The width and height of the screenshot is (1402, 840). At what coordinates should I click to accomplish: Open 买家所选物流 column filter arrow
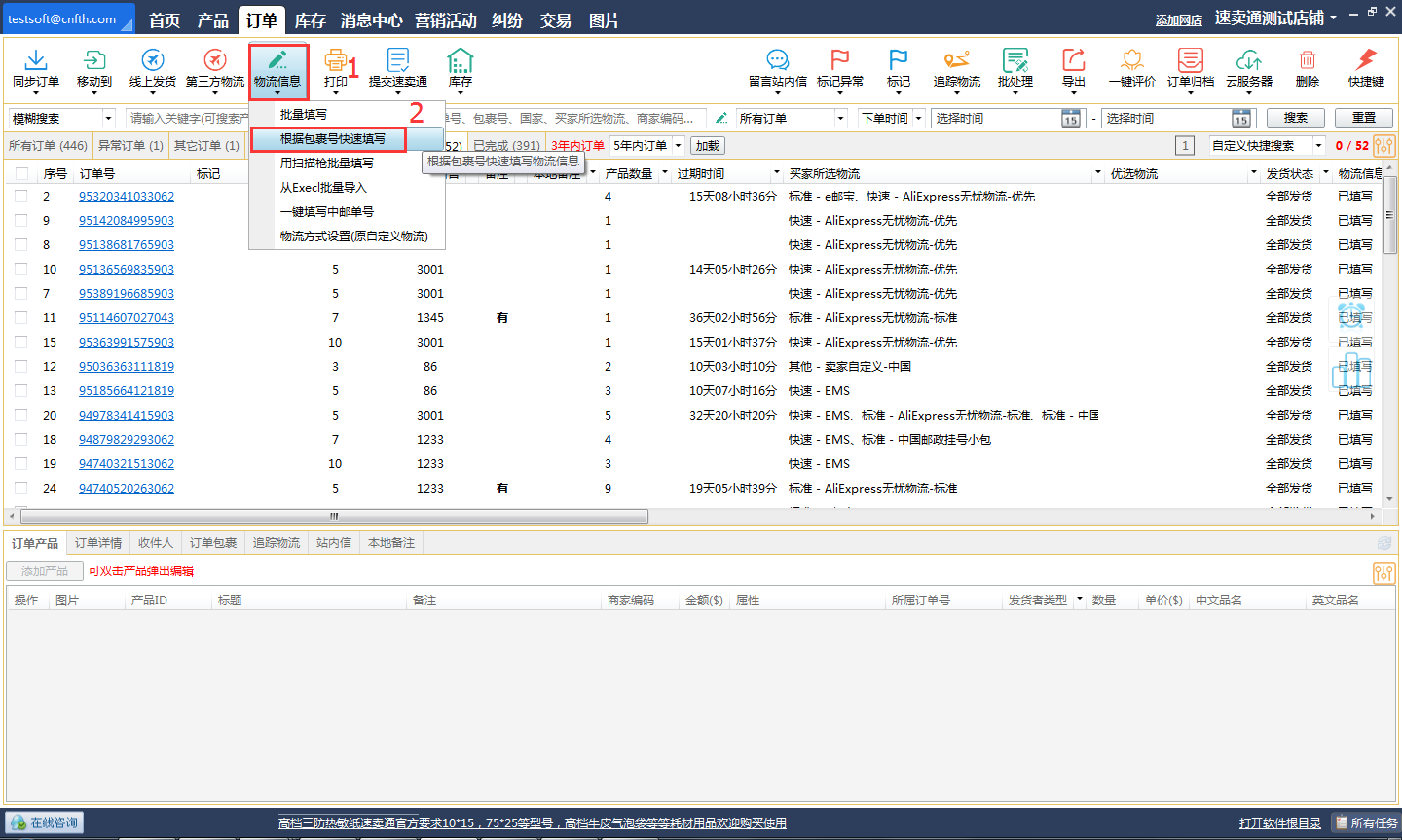1098,173
